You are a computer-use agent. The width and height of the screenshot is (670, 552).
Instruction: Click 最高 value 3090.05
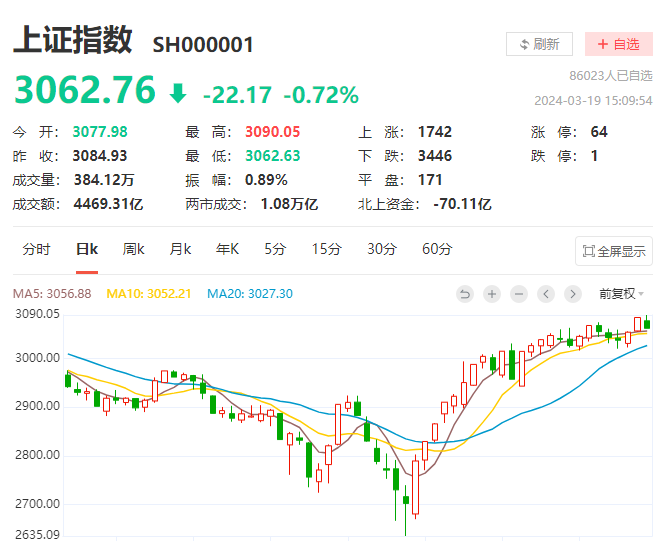273,132
